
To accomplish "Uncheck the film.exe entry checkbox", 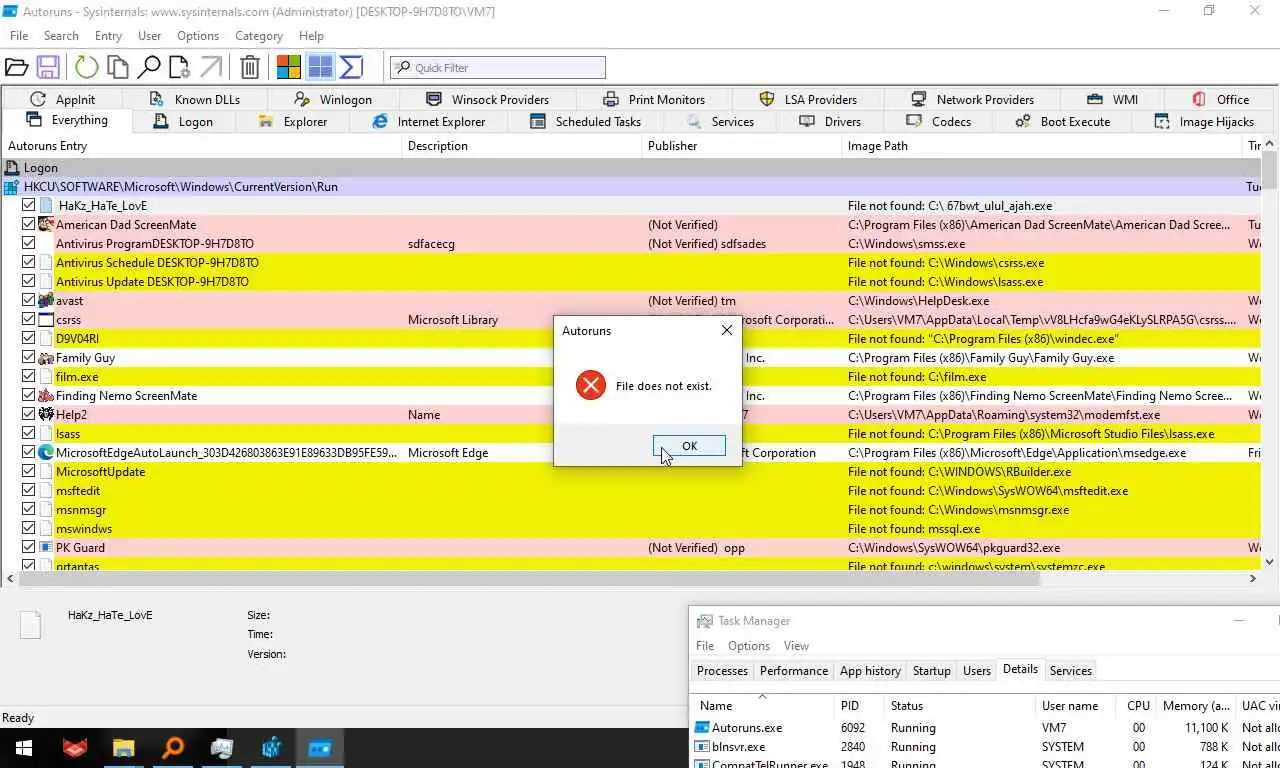I will tap(28, 376).
